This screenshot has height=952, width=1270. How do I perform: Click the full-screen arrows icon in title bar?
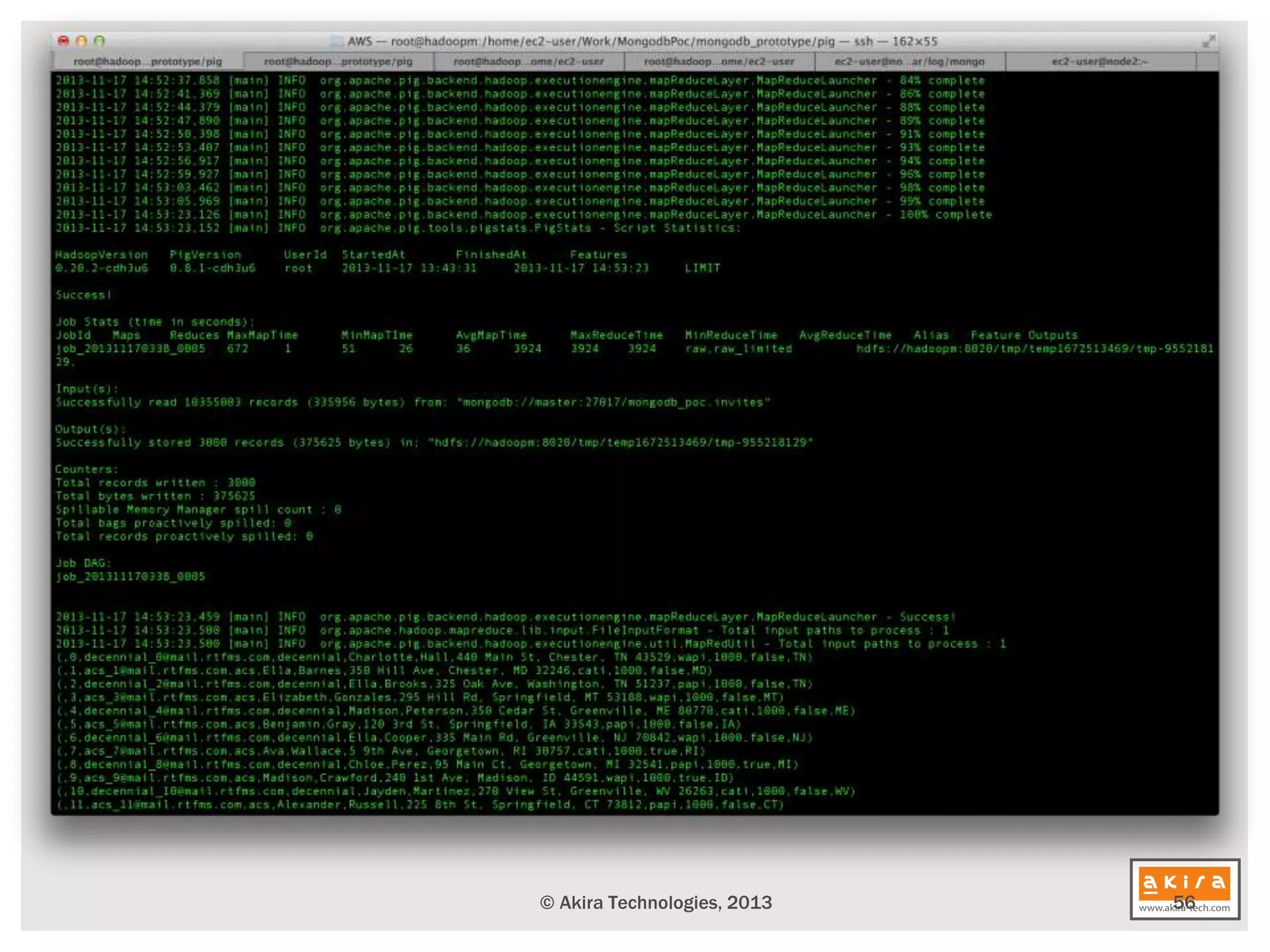tap(1207, 42)
